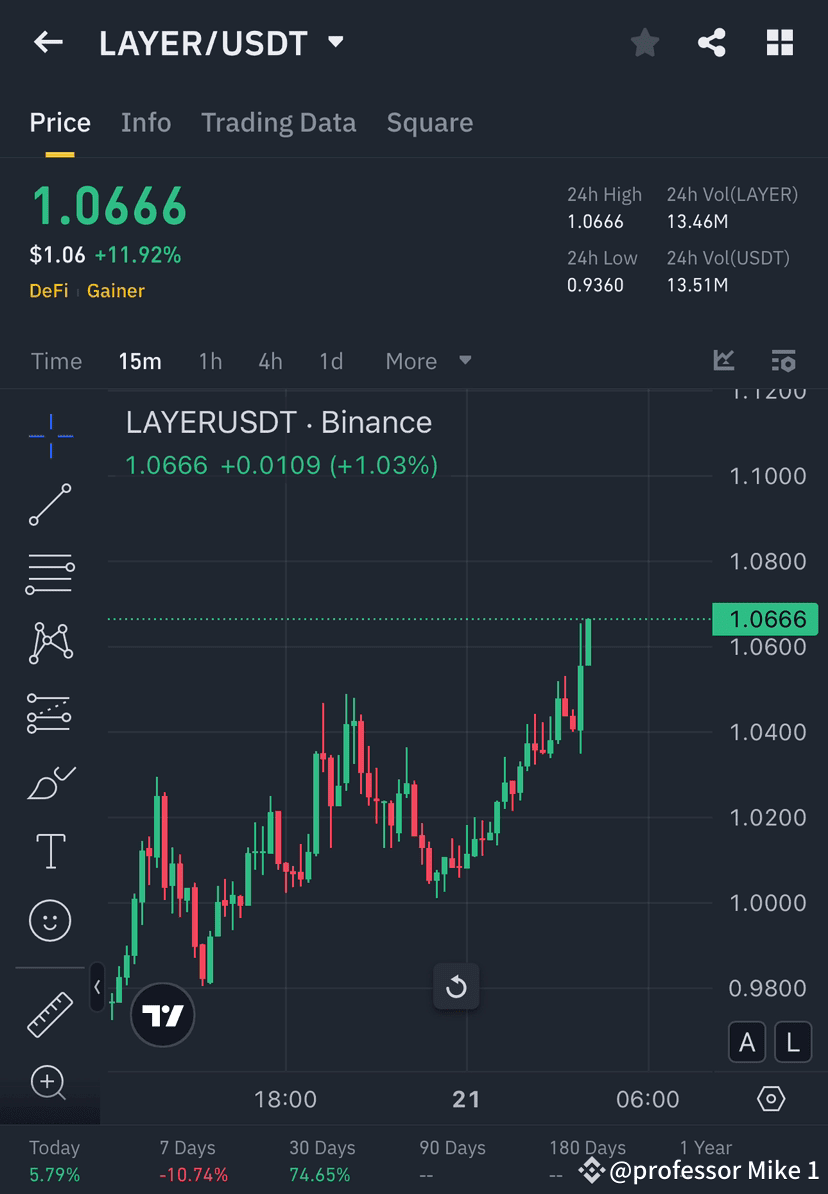The height and width of the screenshot is (1194, 828).
Task: Activate the zoom-in magnifier tool
Action: point(50,1084)
